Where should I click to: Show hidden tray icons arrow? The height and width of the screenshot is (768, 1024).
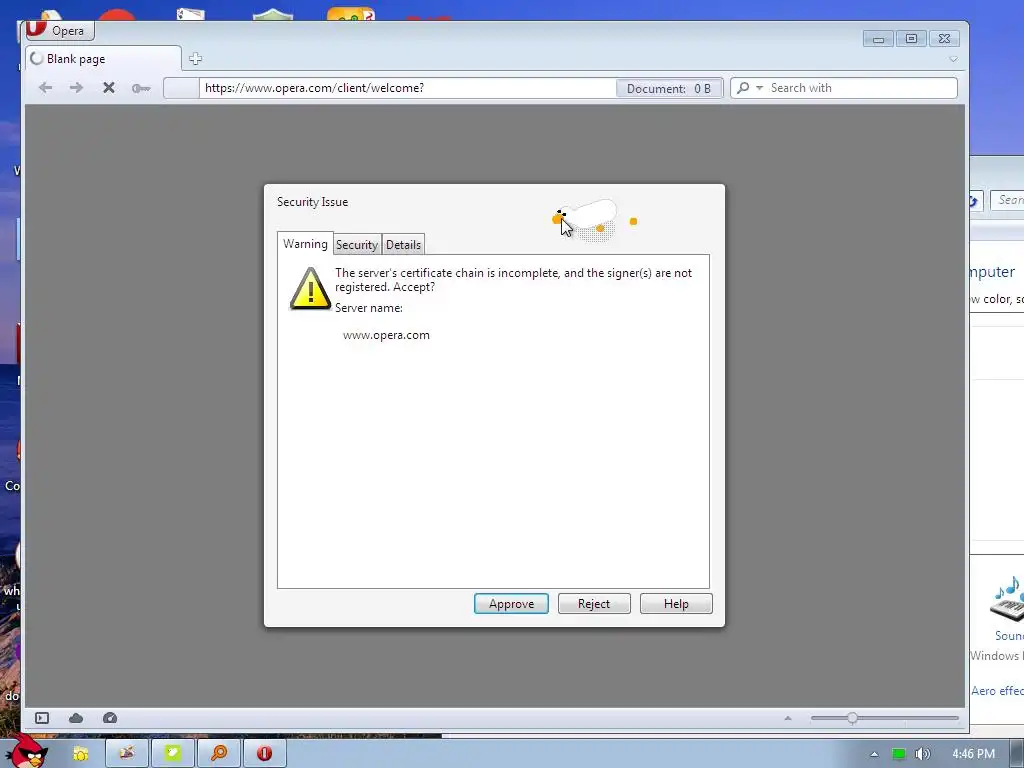point(874,754)
